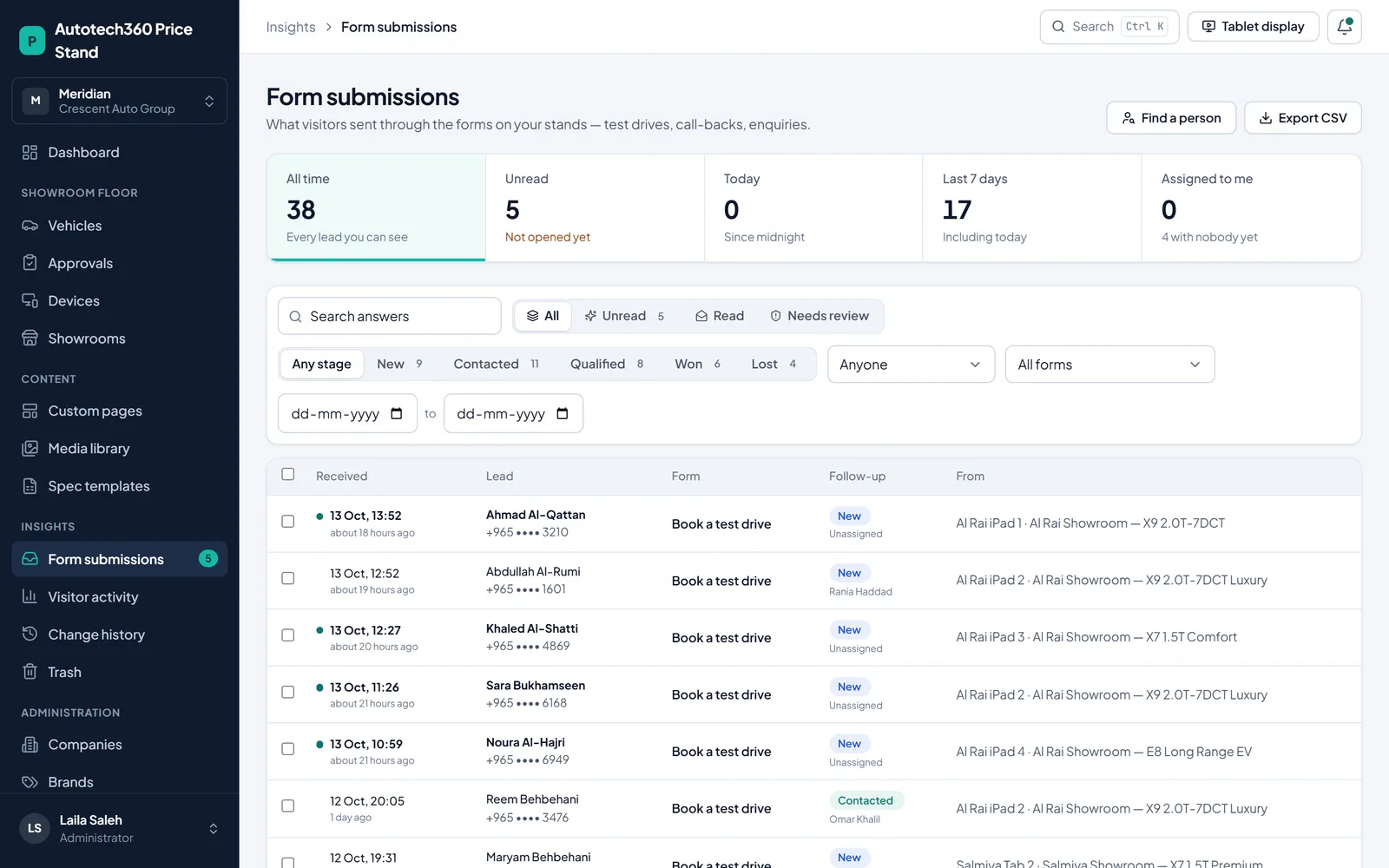Tick the checkbox for Ahmad Al-Qattan
1389x868 pixels.
click(288, 522)
